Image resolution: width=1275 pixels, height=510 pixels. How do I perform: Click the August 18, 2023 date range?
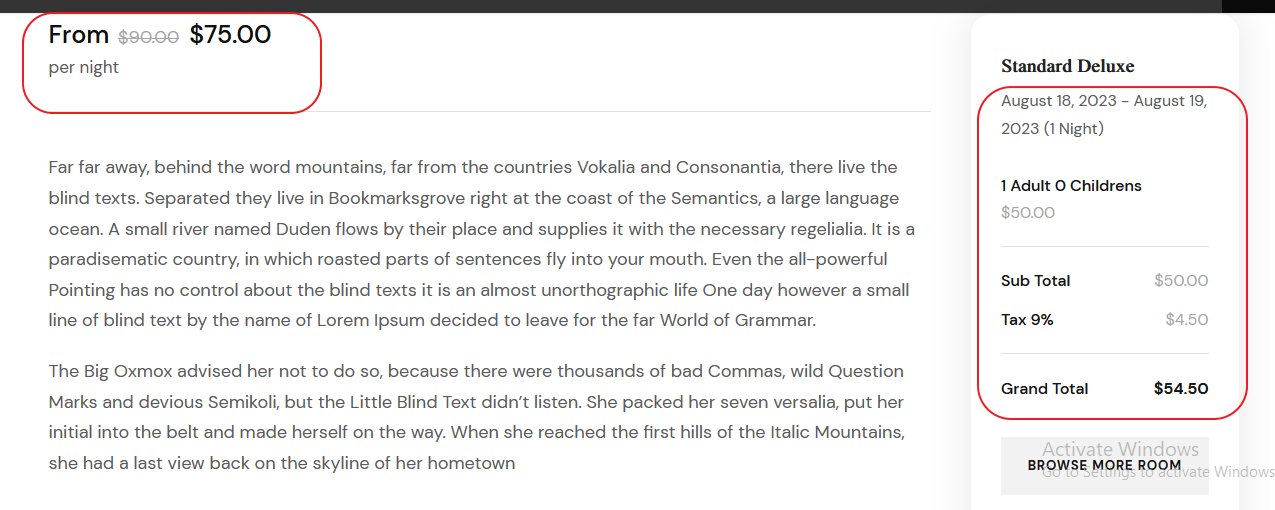[1104, 114]
